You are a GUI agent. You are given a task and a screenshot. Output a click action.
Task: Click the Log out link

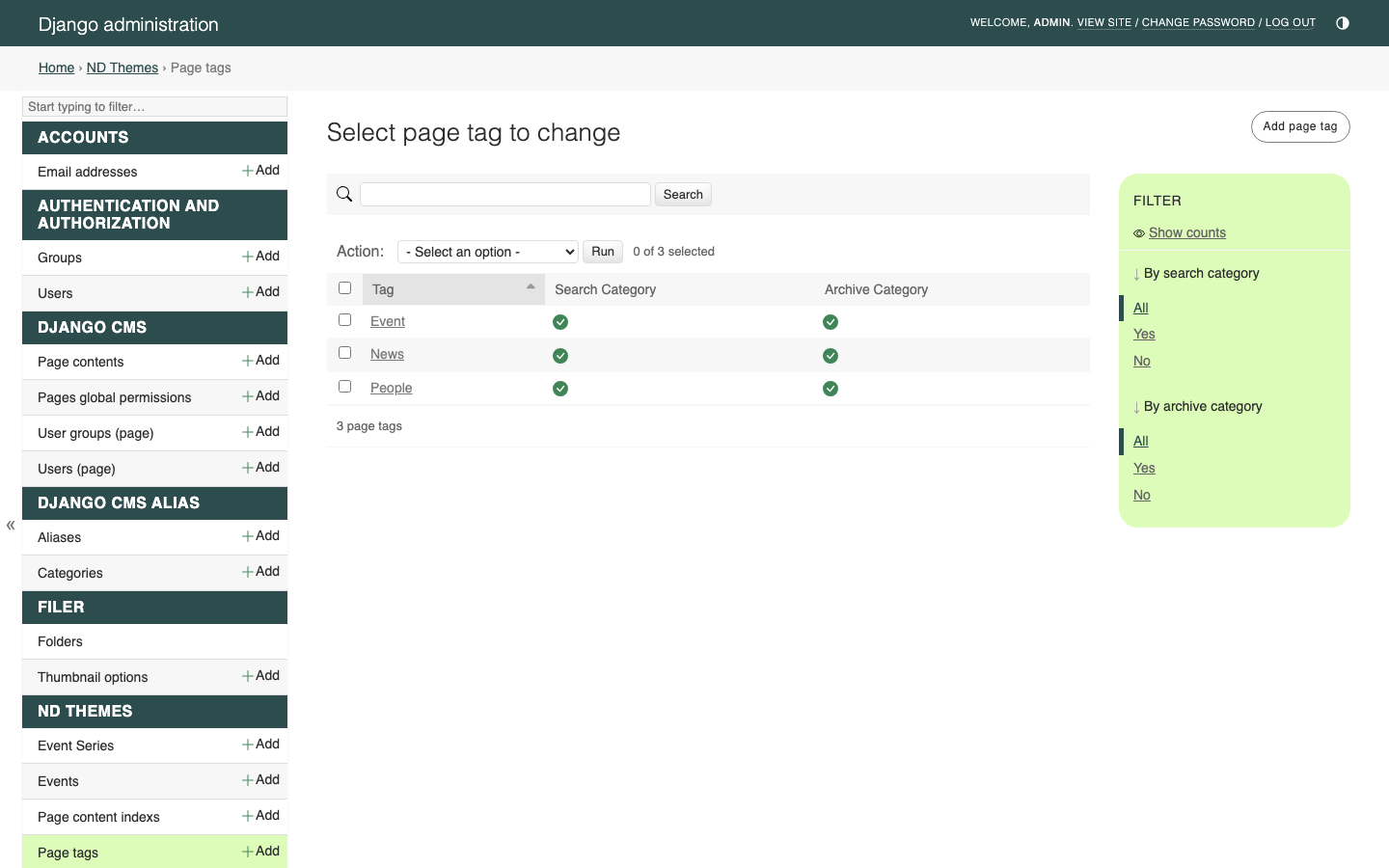pyautogui.click(x=1291, y=22)
